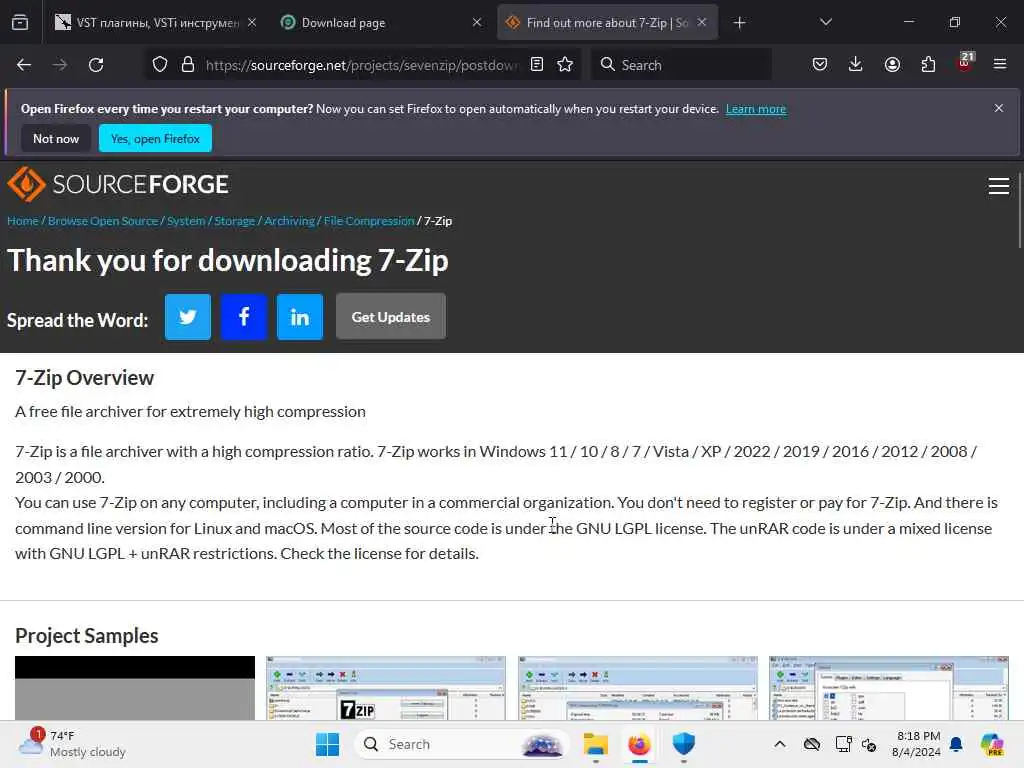The height and width of the screenshot is (768, 1024).
Task: Open the weather widget 74°F
Action: point(72,744)
